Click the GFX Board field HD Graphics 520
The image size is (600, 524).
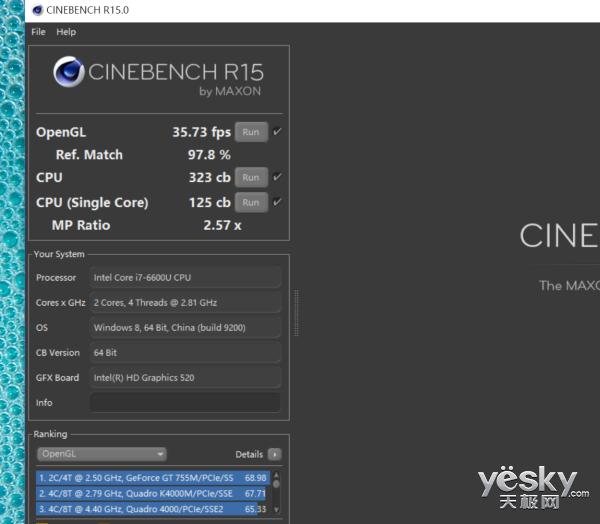coord(185,378)
